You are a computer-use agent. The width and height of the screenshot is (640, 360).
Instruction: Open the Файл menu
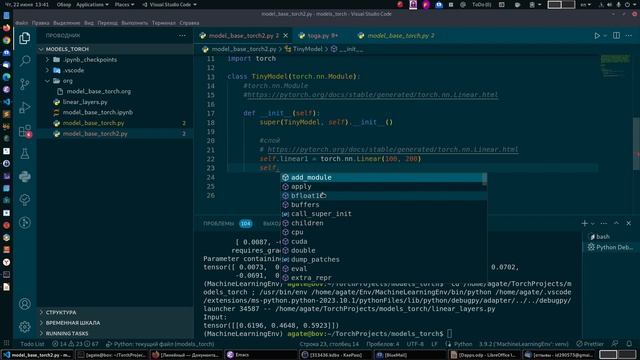tap(22, 23)
